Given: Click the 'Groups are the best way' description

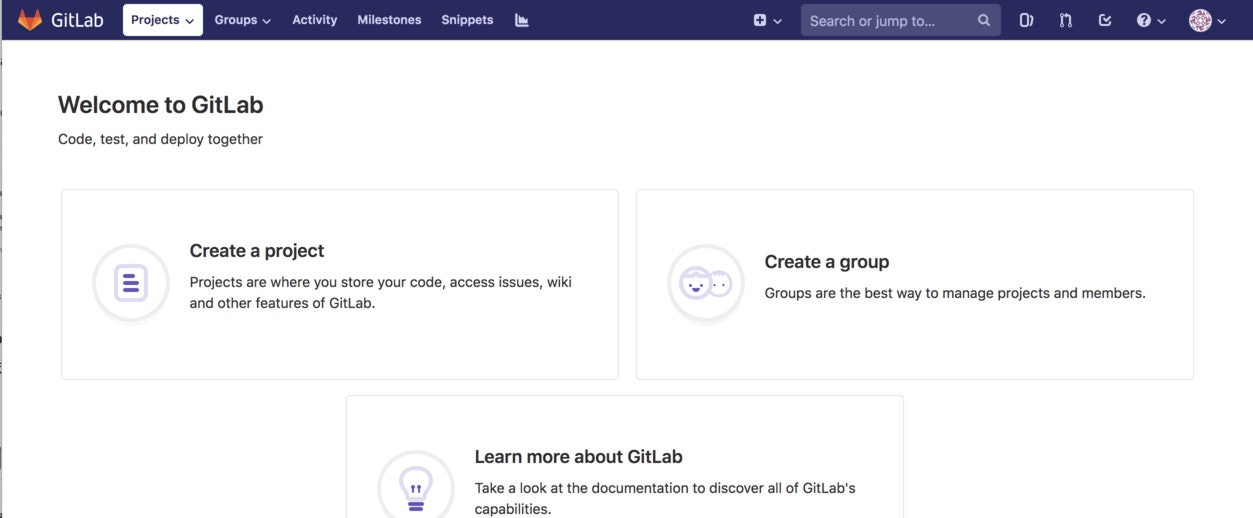Looking at the screenshot, I should pyautogui.click(x=955, y=293).
